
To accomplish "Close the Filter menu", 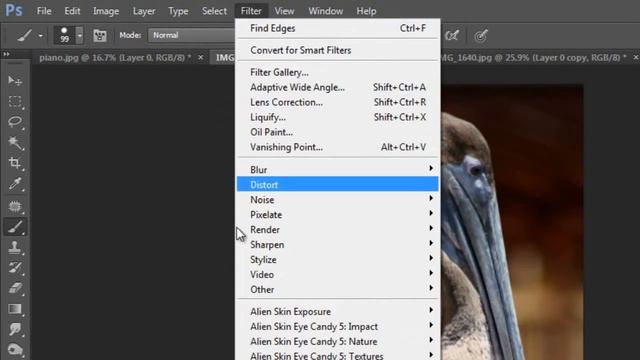I will pyautogui.click(x=251, y=11).
